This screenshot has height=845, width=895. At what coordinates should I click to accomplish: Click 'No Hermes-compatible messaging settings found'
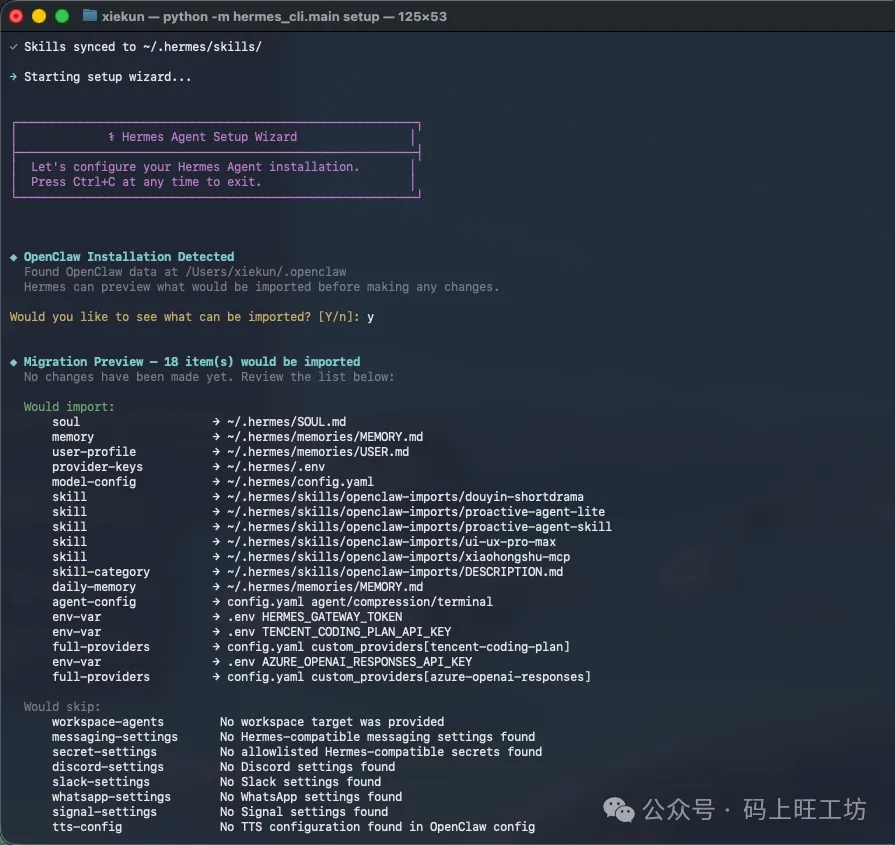pos(378,737)
